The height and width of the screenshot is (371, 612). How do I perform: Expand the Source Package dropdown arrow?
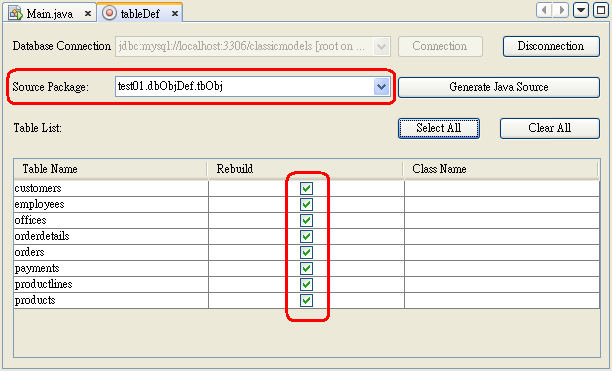click(x=381, y=87)
